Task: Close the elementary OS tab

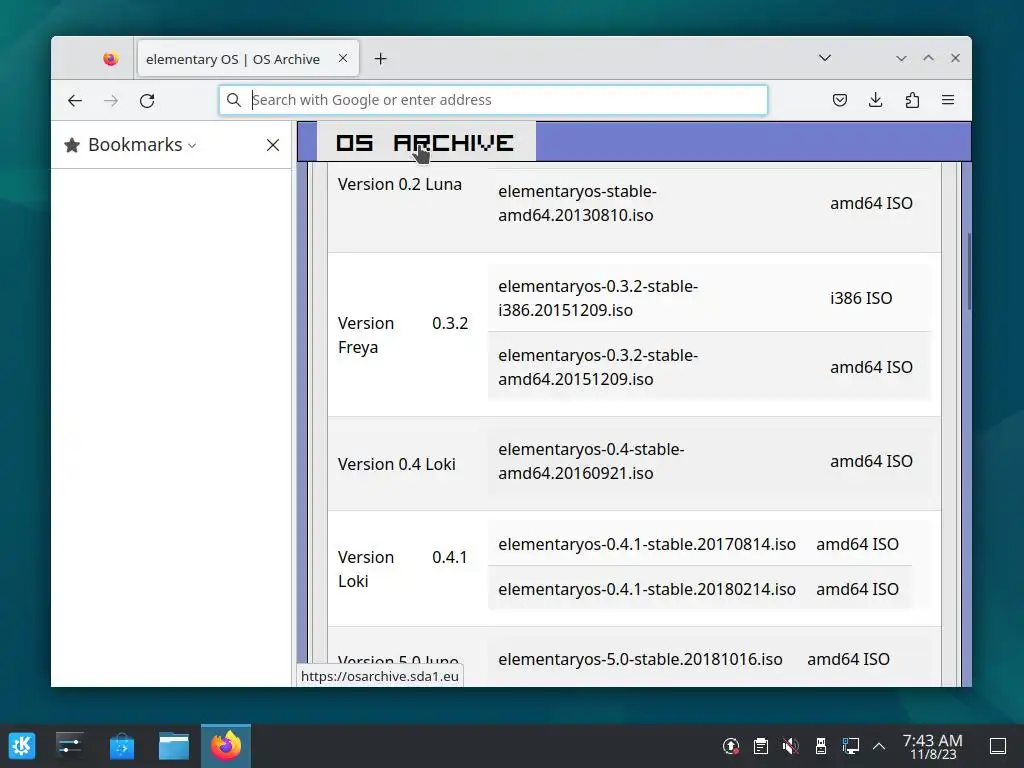Action: pyautogui.click(x=343, y=58)
